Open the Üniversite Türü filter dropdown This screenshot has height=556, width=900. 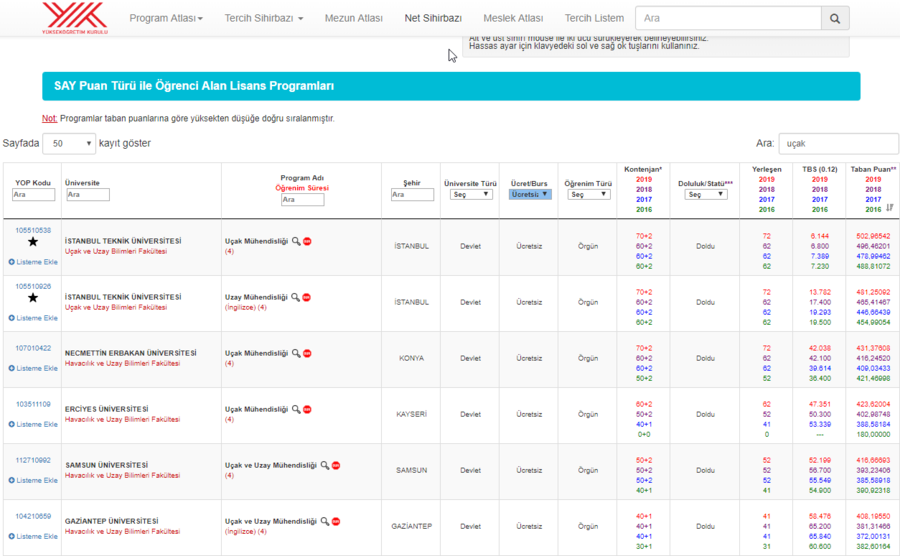tap(470, 195)
